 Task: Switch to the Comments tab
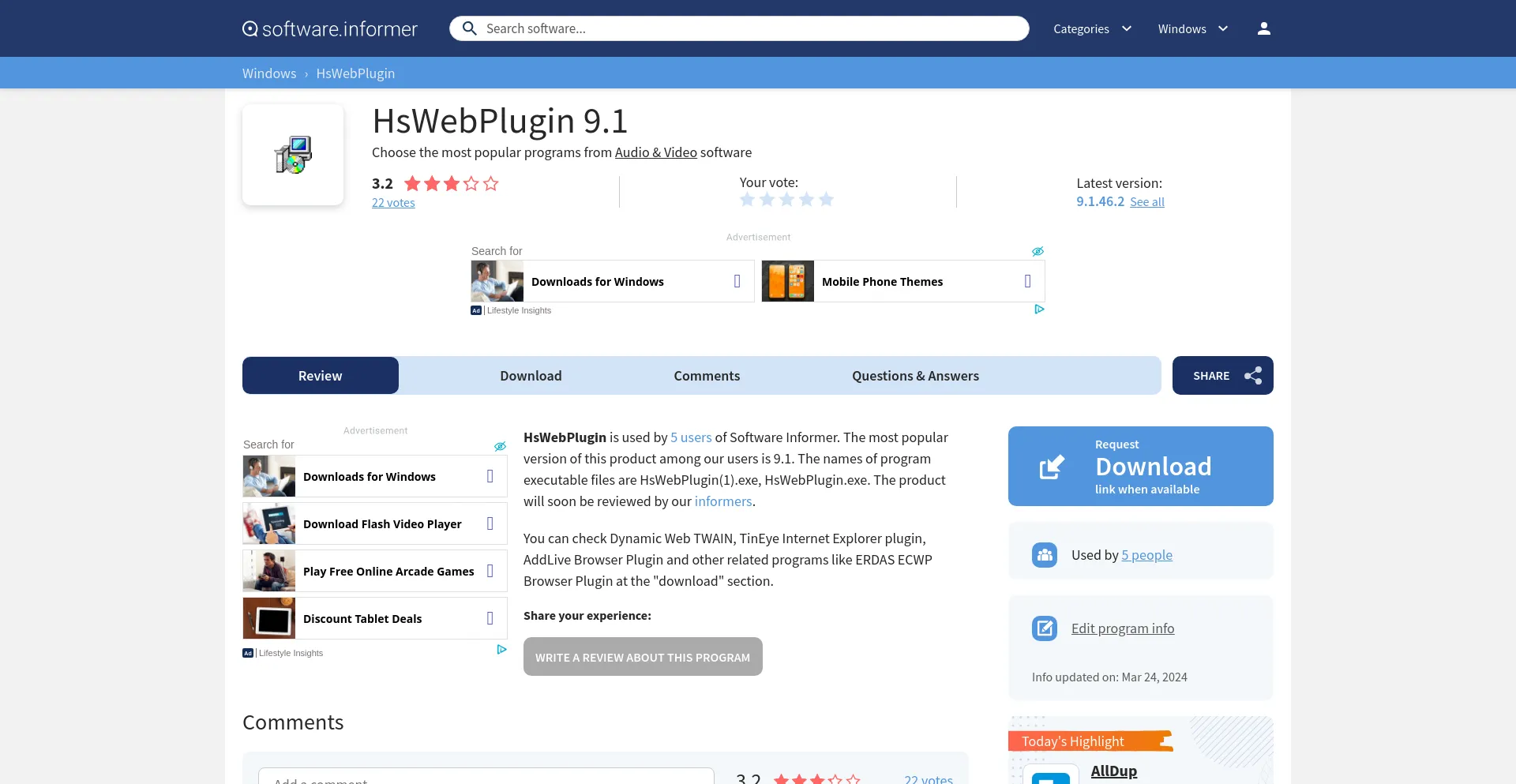click(707, 376)
